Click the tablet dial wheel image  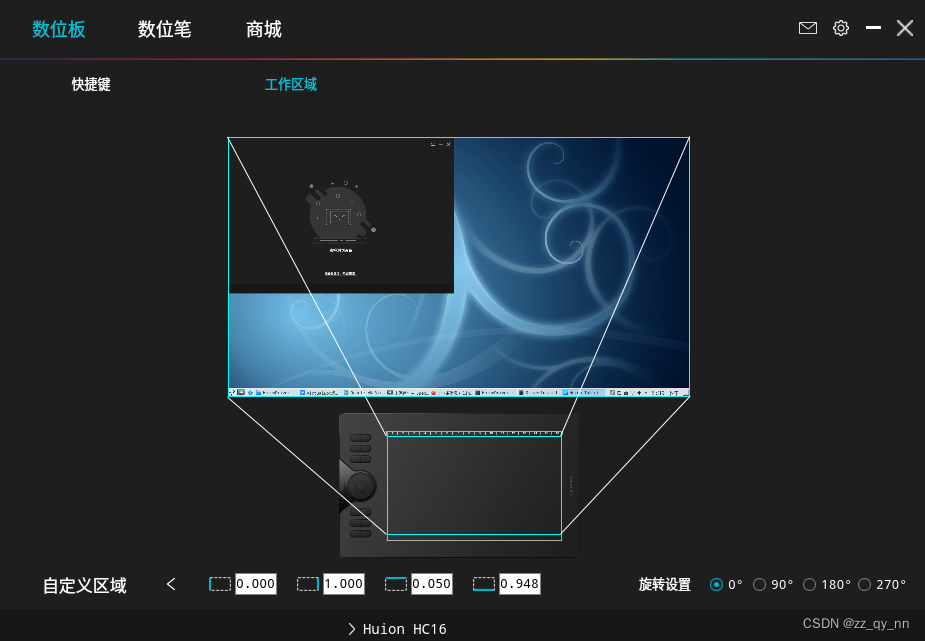360,485
